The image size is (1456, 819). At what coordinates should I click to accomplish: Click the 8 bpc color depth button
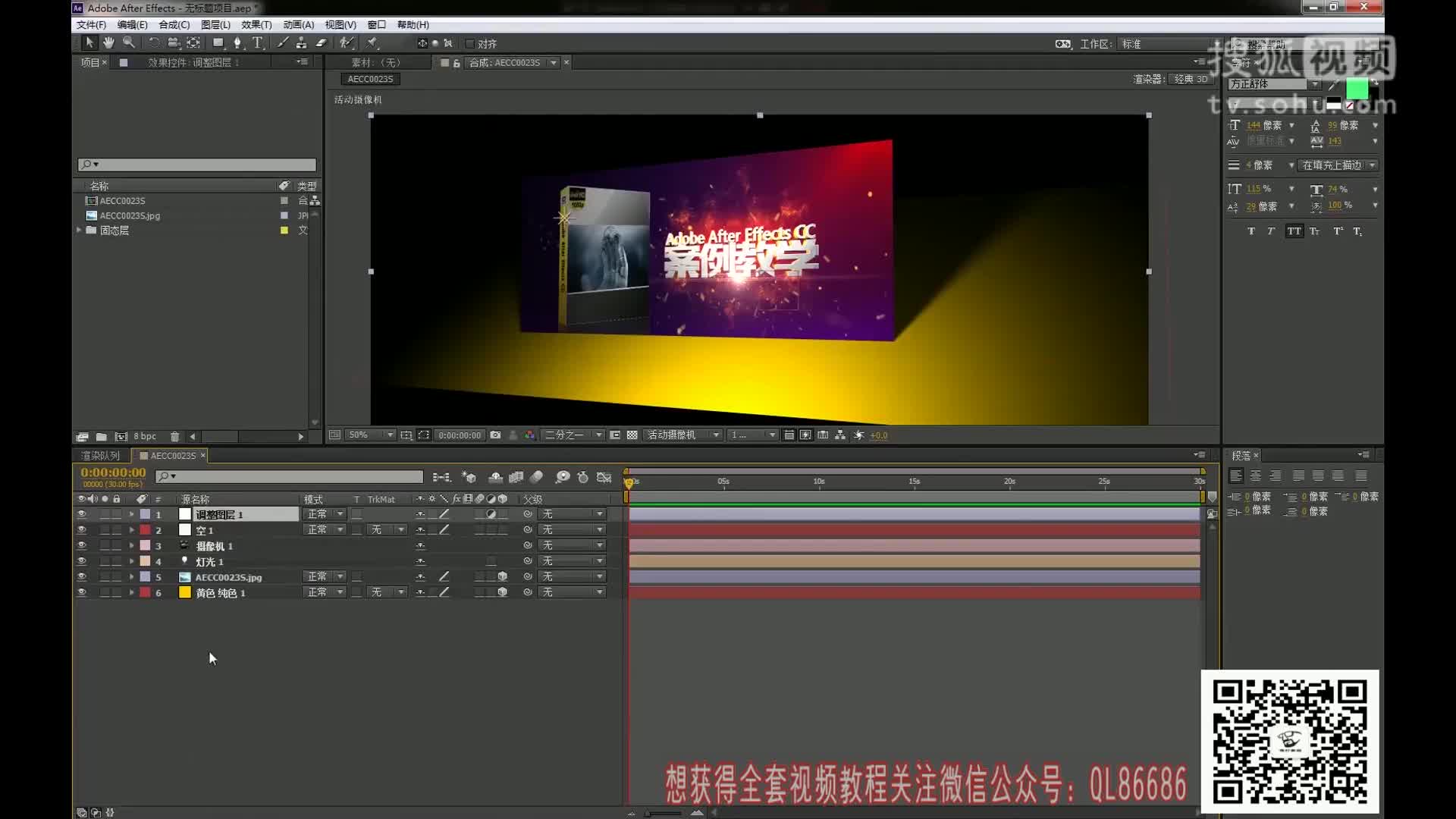click(145, 437)
